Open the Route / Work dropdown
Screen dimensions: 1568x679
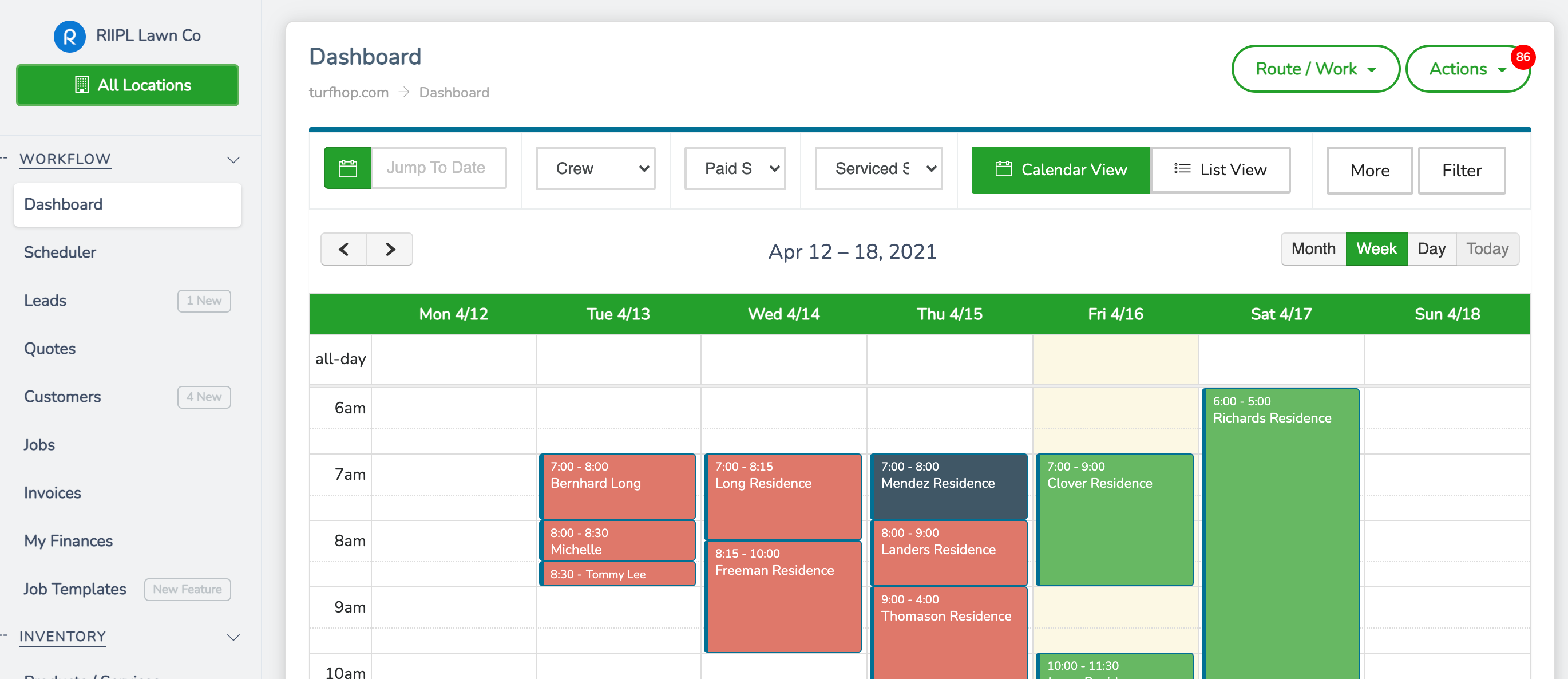pyautogui.click(x=1315, y=69)
